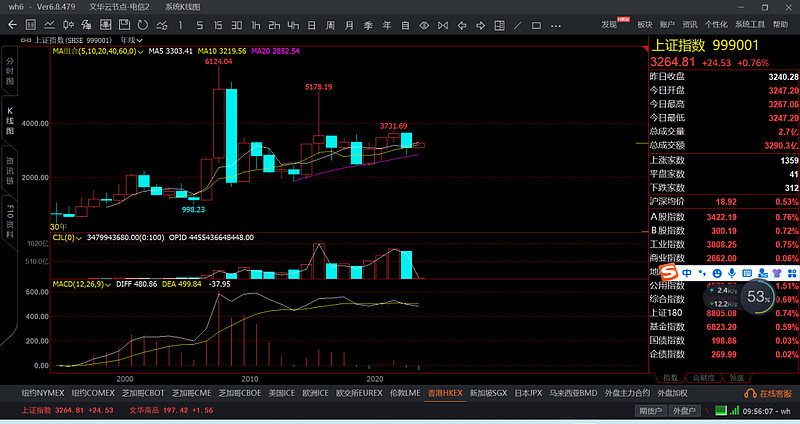The image size is (800, 424).
Task: Open the three-dots more options icon
Action: click(556, 25)
